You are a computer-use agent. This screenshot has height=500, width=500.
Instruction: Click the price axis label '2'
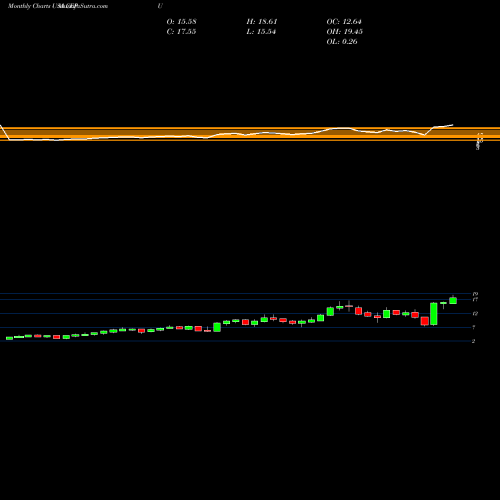click(x=473, y=341)
